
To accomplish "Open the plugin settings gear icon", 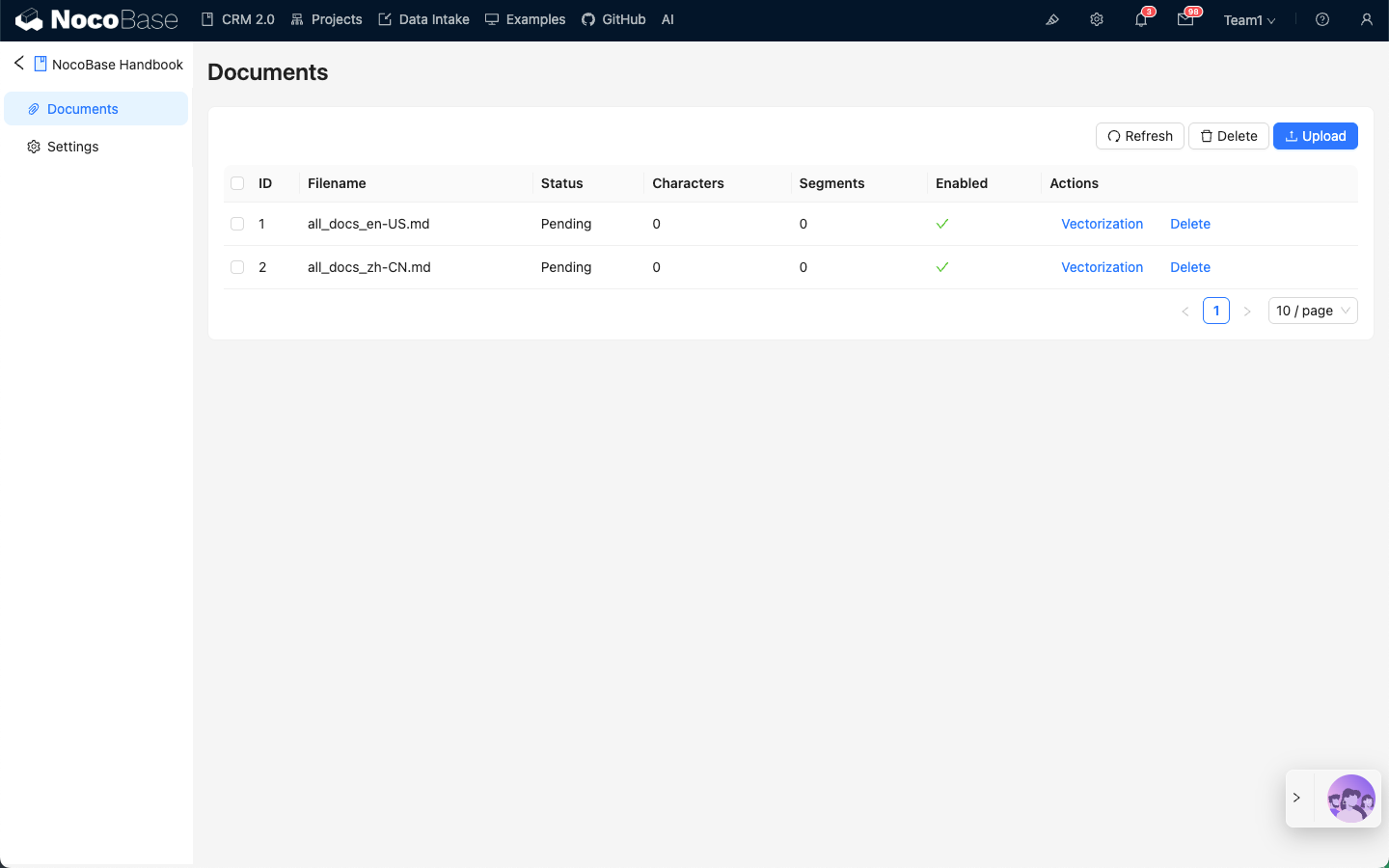I will click(x=1097, y=19).
